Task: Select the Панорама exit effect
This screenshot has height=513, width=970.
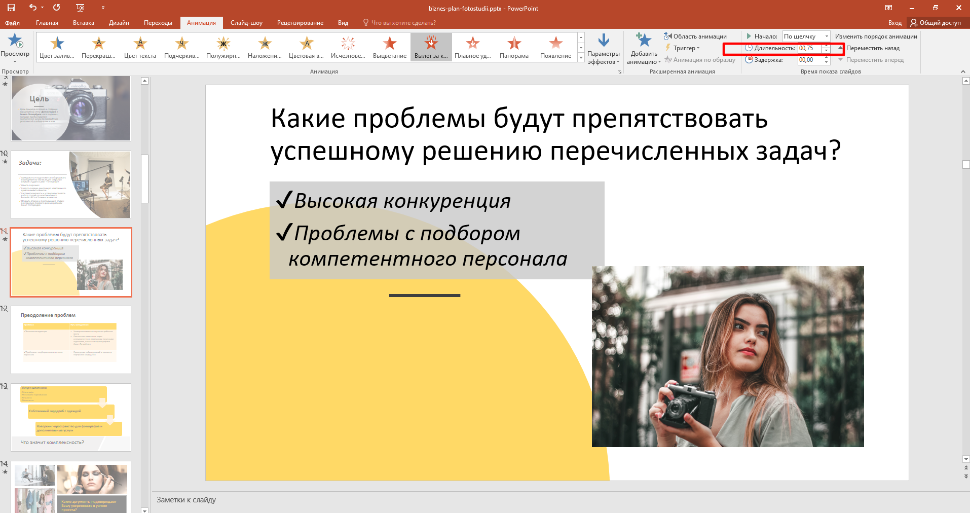Action: (x=514, y=46)
